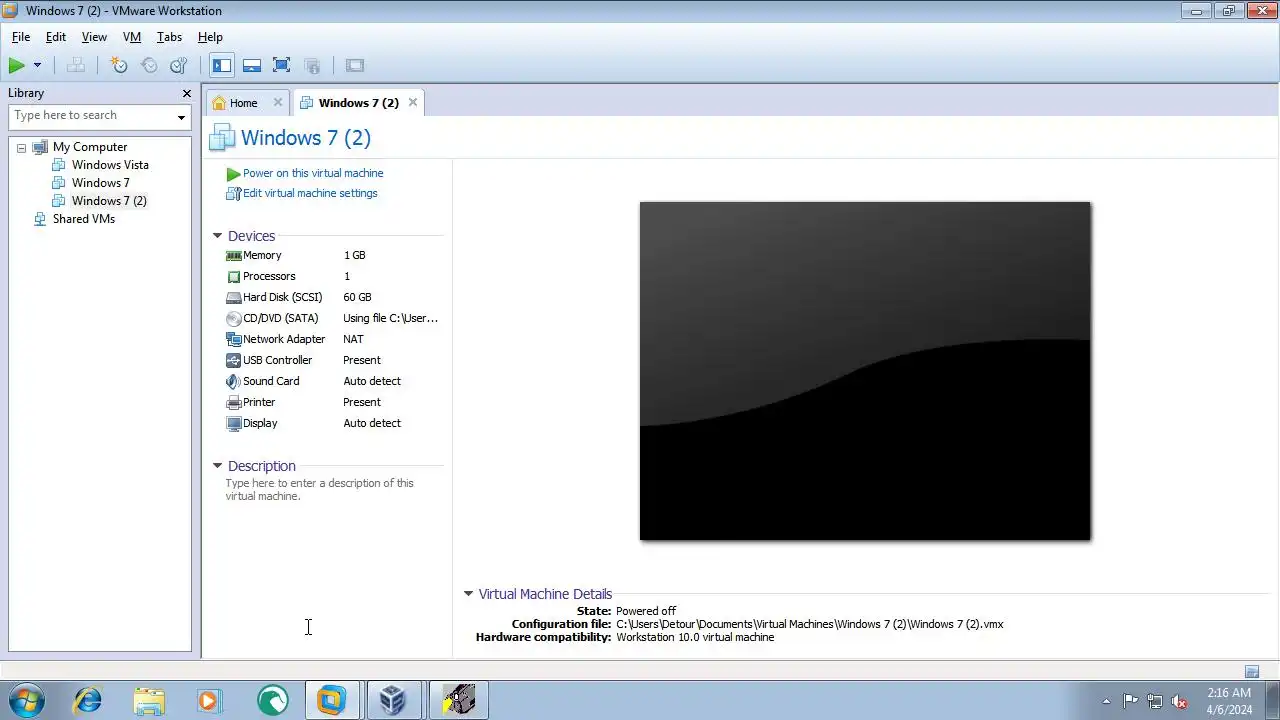This screenshot has height=720, width=1280.
Task: Select Windows 7 (2) in the library
Action: tap(109, 201)
